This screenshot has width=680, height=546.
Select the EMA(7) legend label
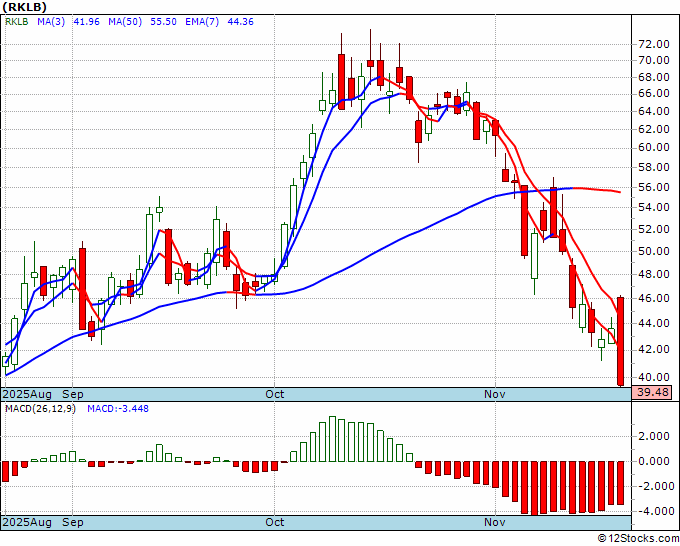202,22
